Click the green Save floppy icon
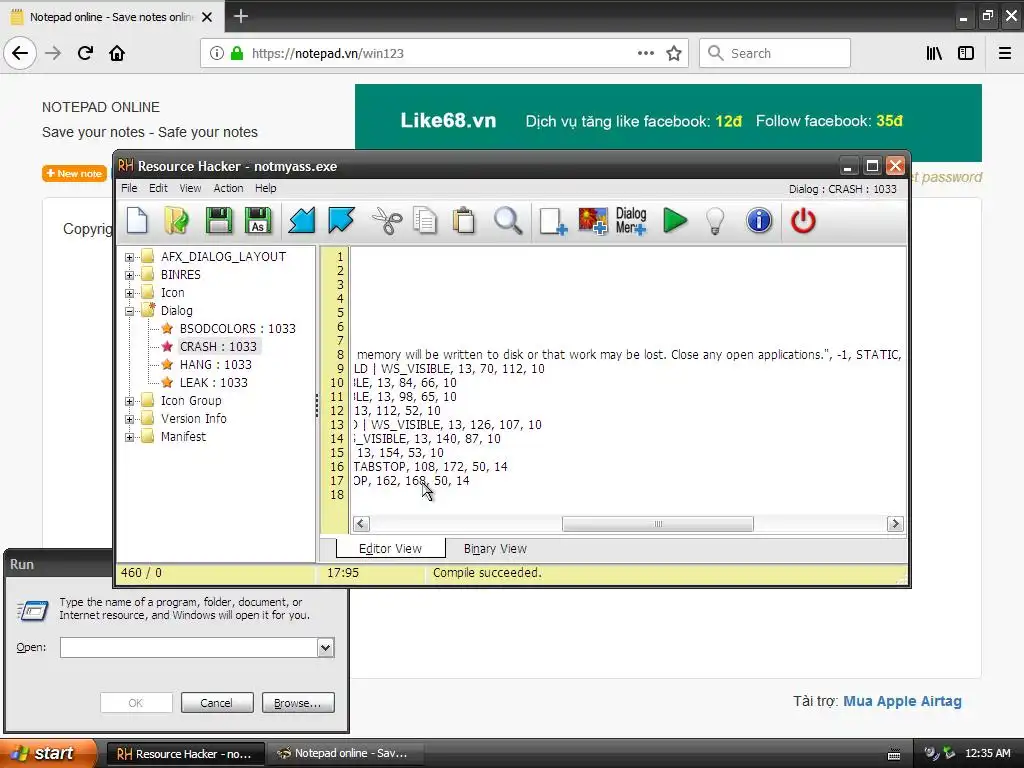 point(218,221)
